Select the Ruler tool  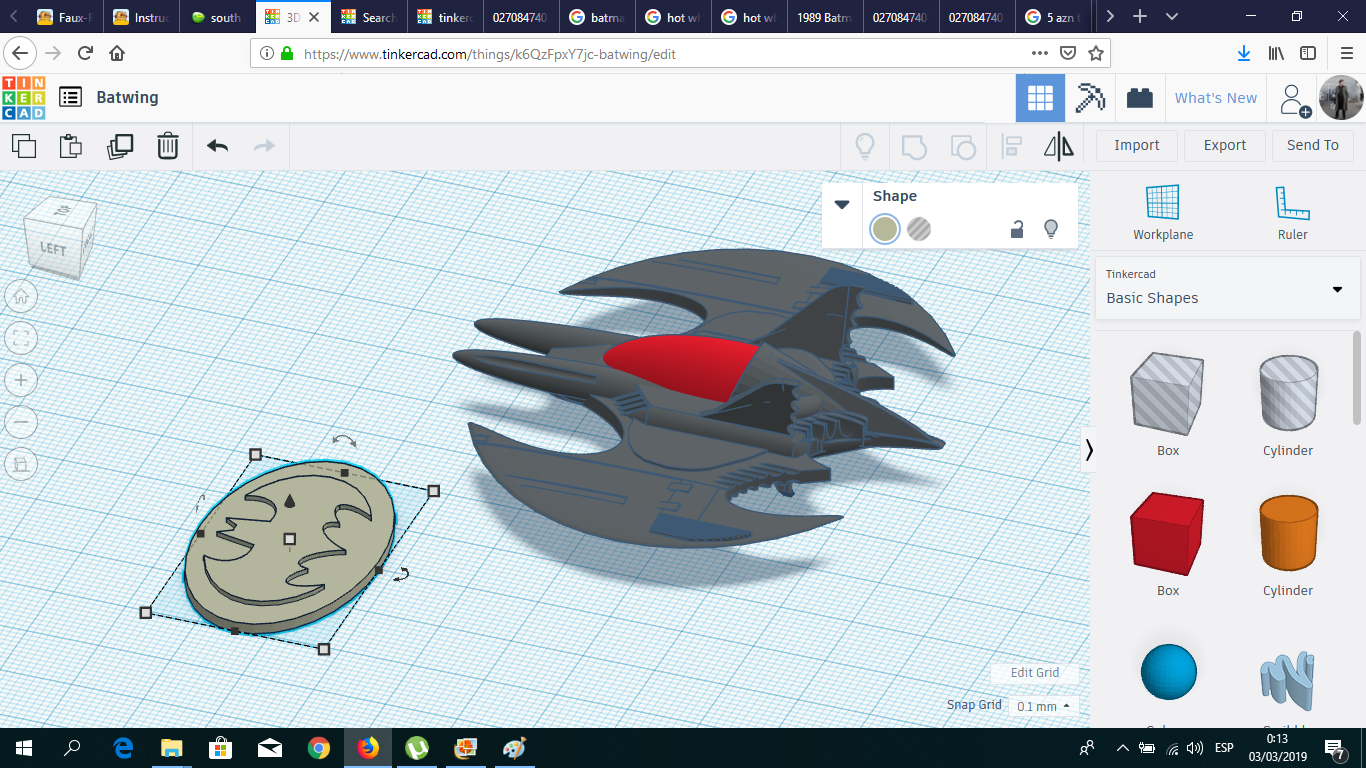point(1292,213)
